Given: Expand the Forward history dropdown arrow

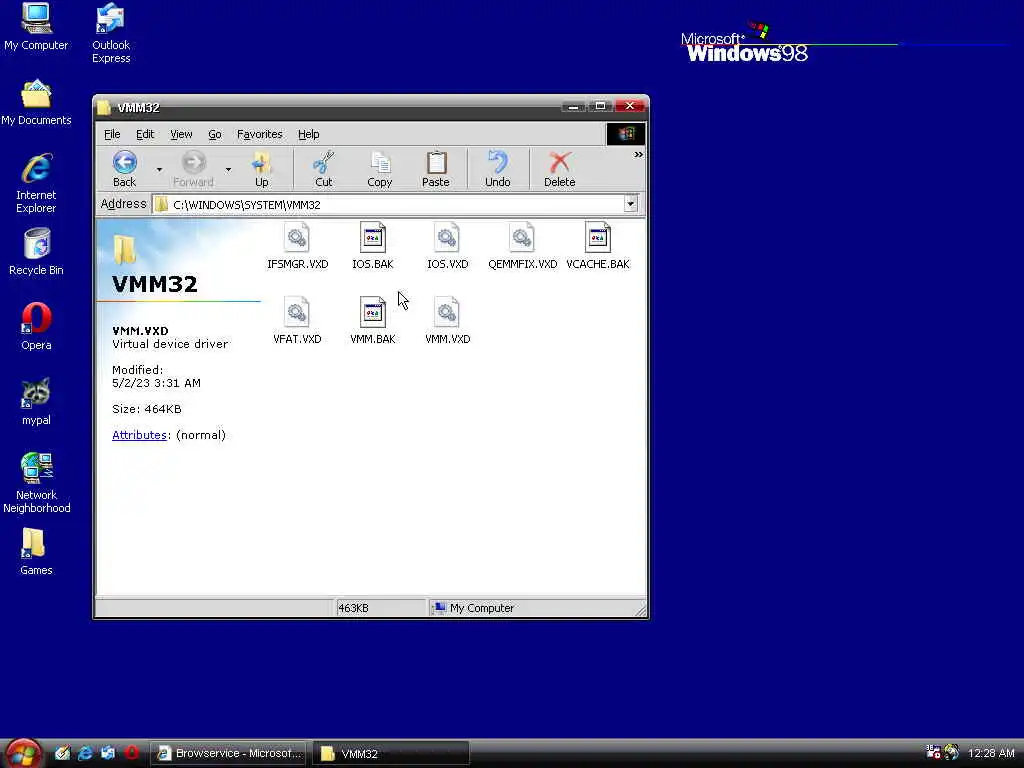Looking at the screenshot, I should (228, 170).
